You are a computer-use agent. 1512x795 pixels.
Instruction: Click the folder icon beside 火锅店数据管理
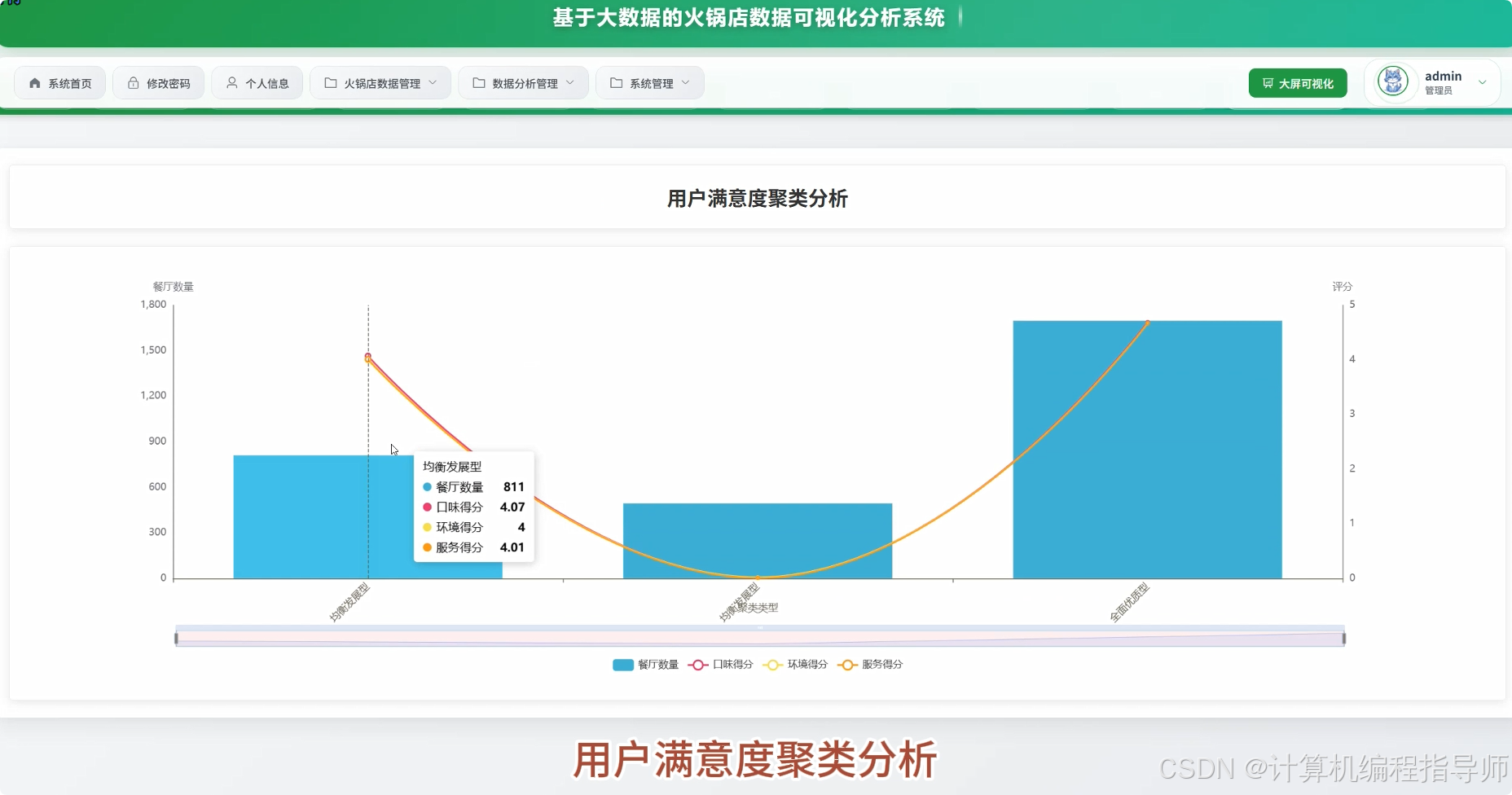tap(331, 83)
